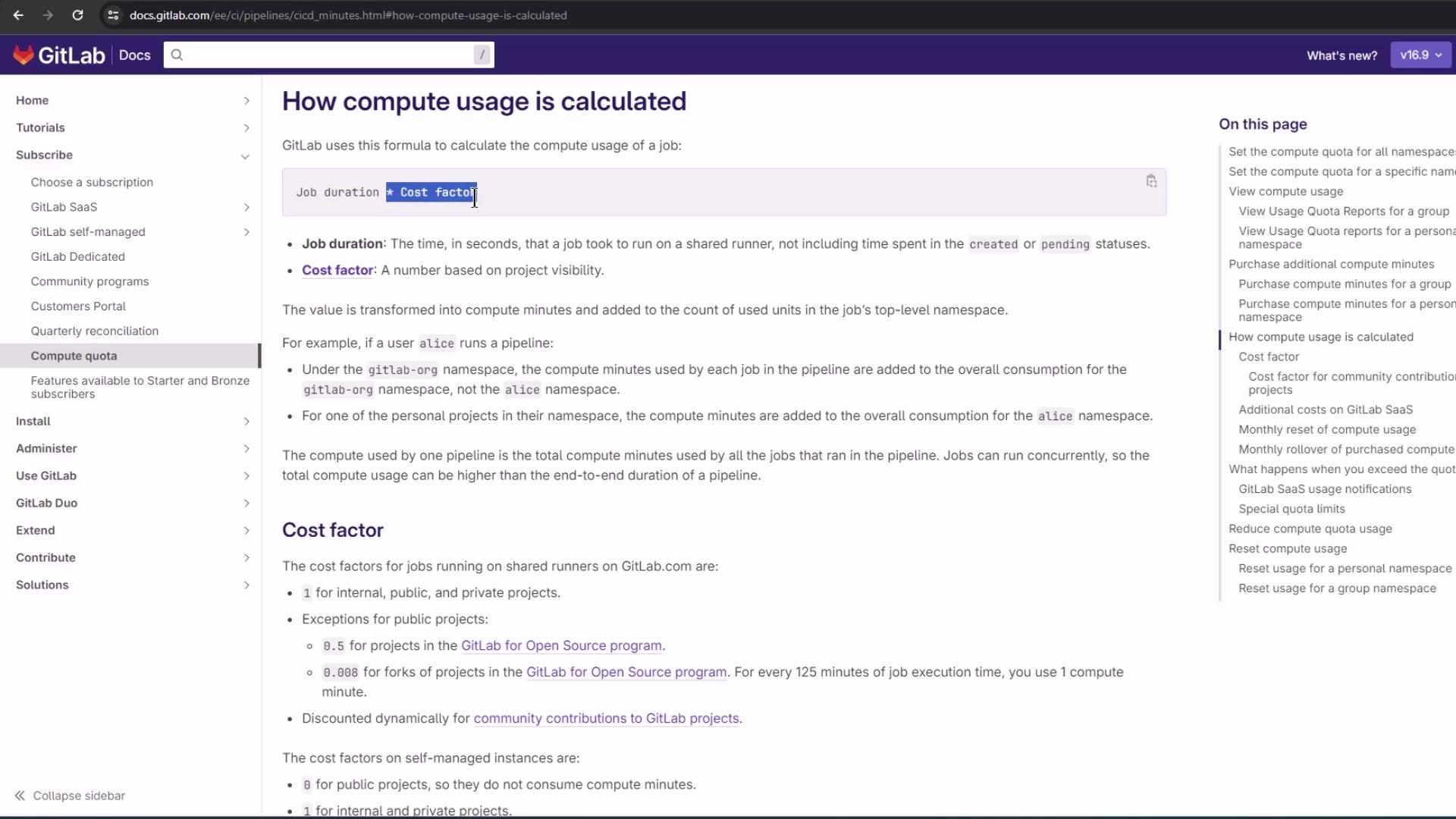Click into the docs search field

[326, 55]
